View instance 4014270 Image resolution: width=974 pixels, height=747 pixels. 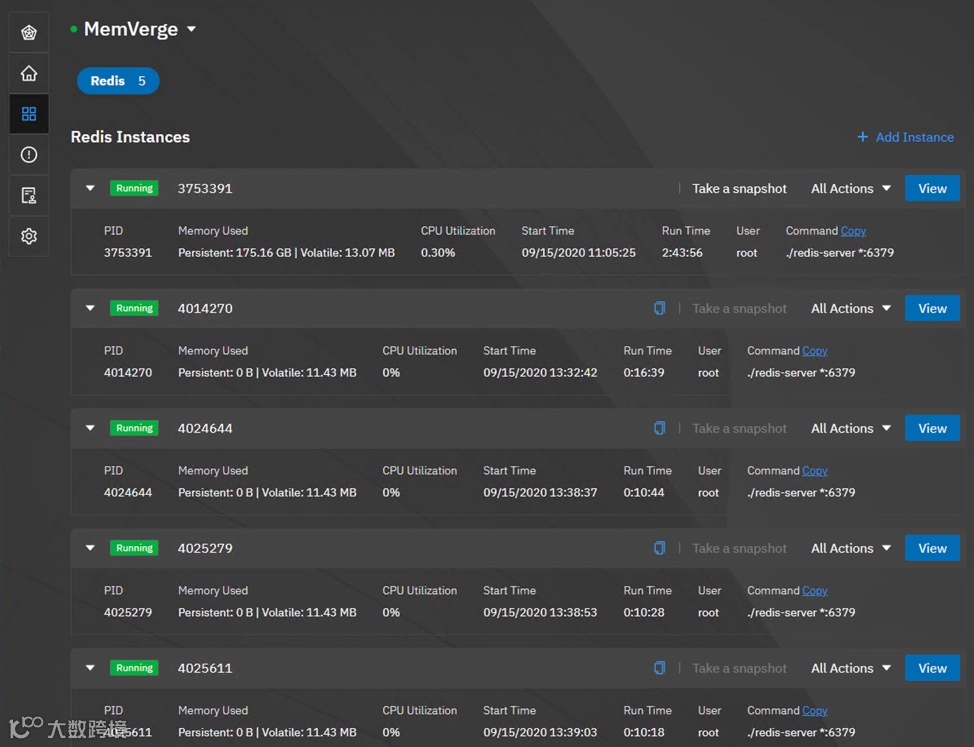pos(932,308)
